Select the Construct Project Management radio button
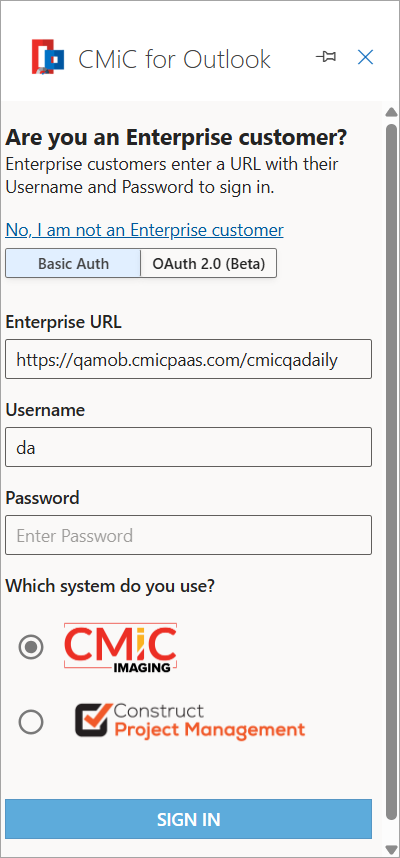The image size is (400, 858). click(x=31, y=722)
